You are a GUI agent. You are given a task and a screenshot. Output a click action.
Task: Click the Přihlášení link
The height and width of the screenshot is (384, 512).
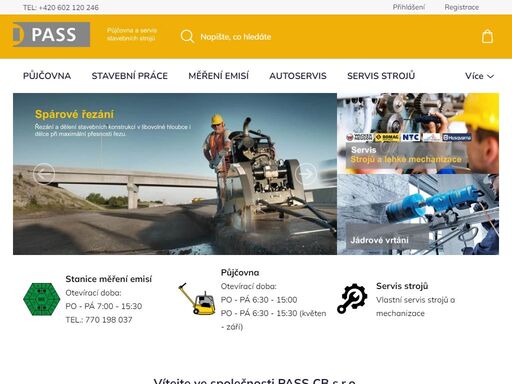tap(409, 7)
